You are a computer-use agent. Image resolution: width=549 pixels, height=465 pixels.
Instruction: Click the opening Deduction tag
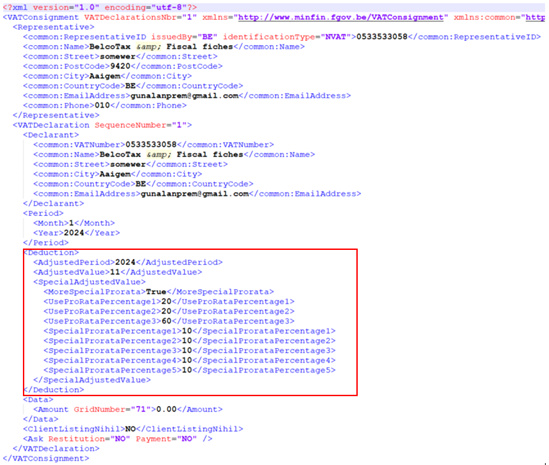pos(51,252)
